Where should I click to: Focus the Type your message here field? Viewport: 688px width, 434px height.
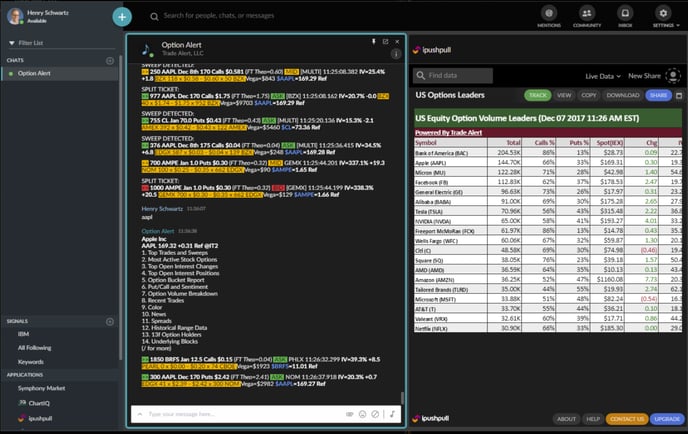(246, 414)
